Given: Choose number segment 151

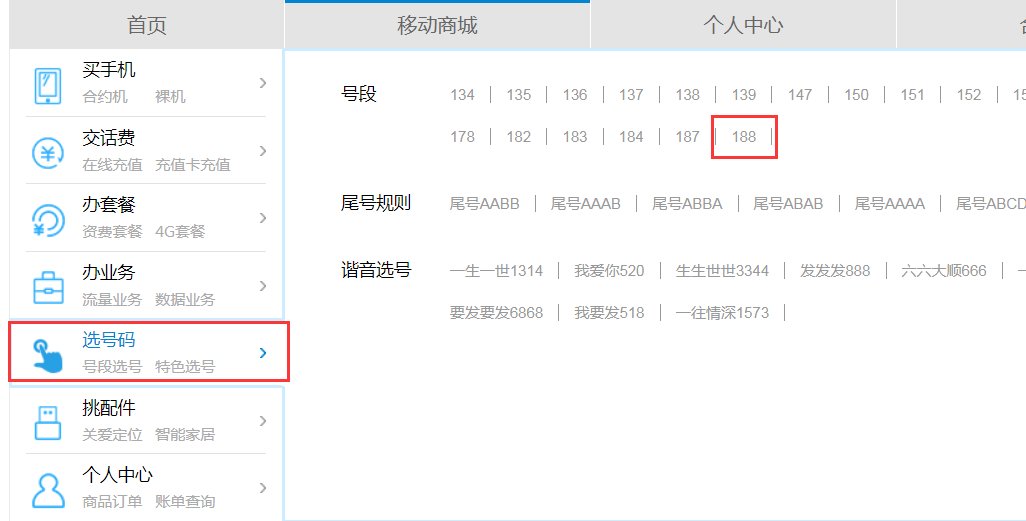Looking at the screenshot, I should [x=912, y=95].
